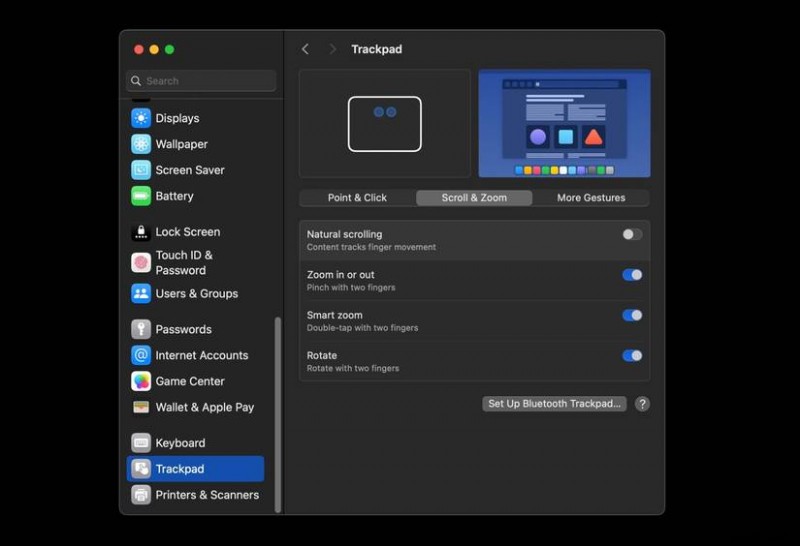Click the blue screen demo preview
The height and width of the screenshot is (546, 800).
tap(564, 123)
